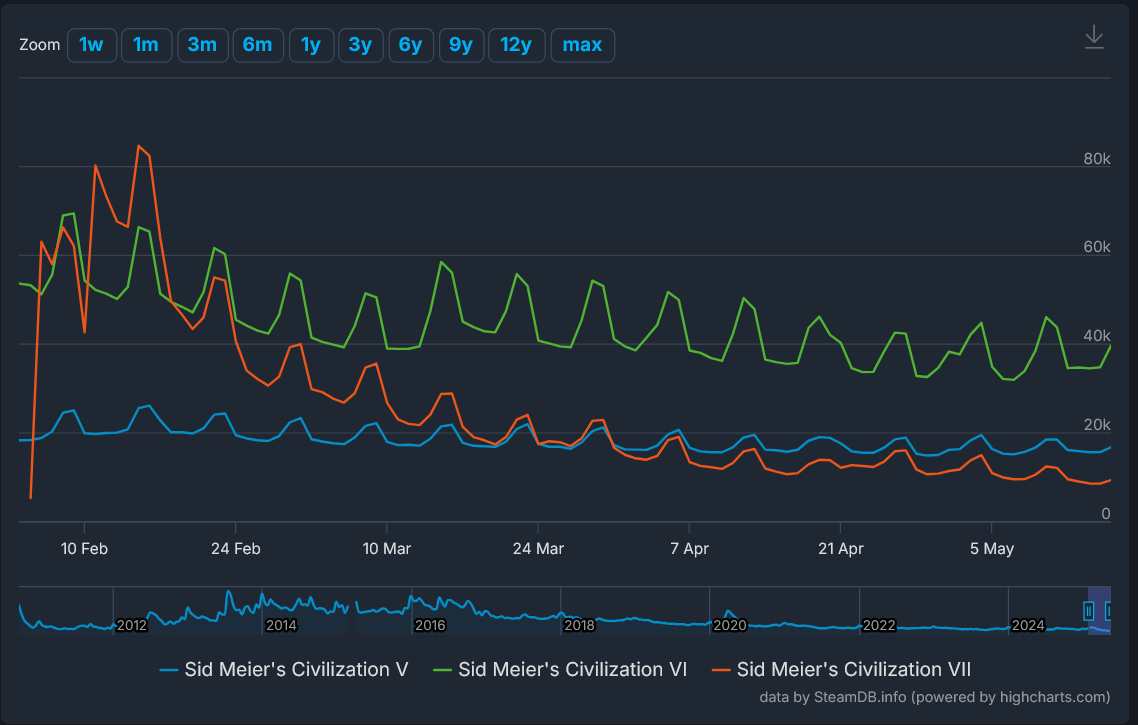Click the 7 Apr axis label
Viewport: 1138px width, 725px height.
coord(689,549)
